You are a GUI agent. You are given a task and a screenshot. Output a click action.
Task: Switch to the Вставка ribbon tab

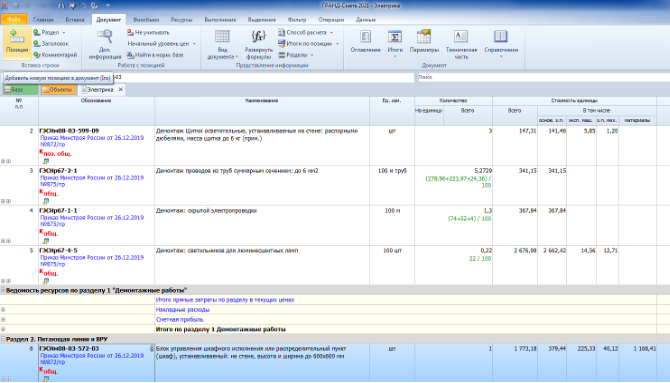click(x=75, y=20)
